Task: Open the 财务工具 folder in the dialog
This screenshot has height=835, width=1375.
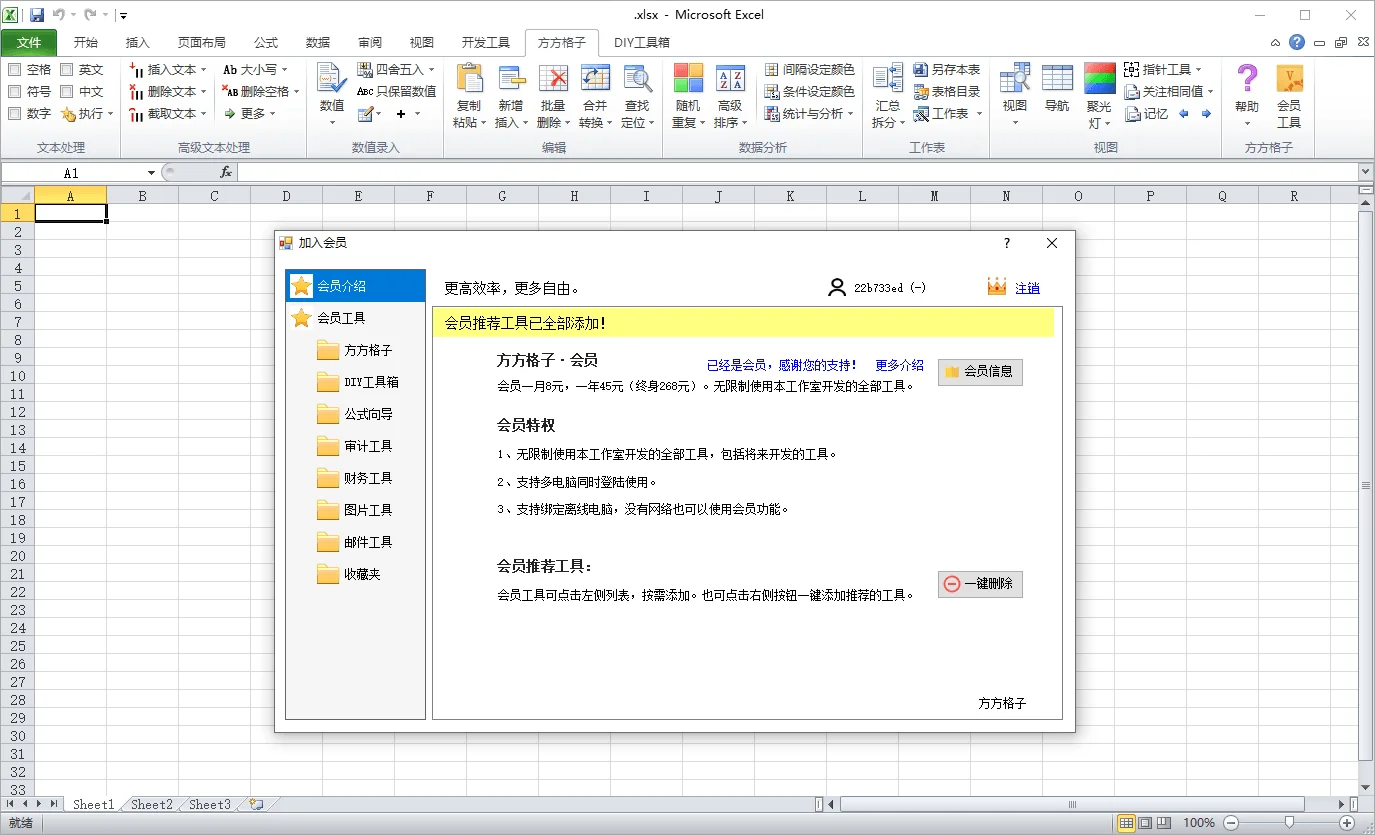Action: pos(367,478)
